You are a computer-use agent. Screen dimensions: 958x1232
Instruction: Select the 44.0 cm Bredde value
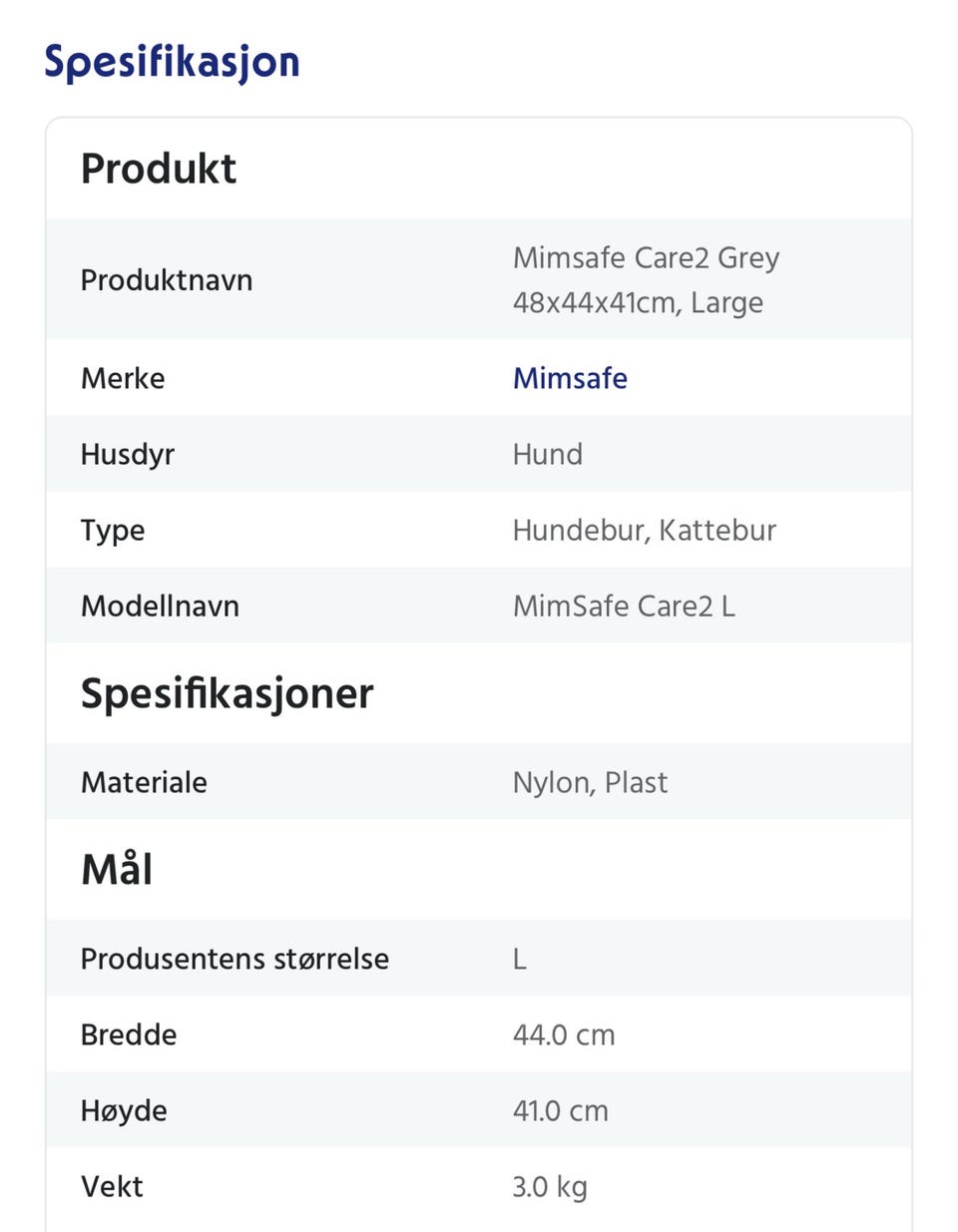pyautogui.click(x=564, y=1034)
